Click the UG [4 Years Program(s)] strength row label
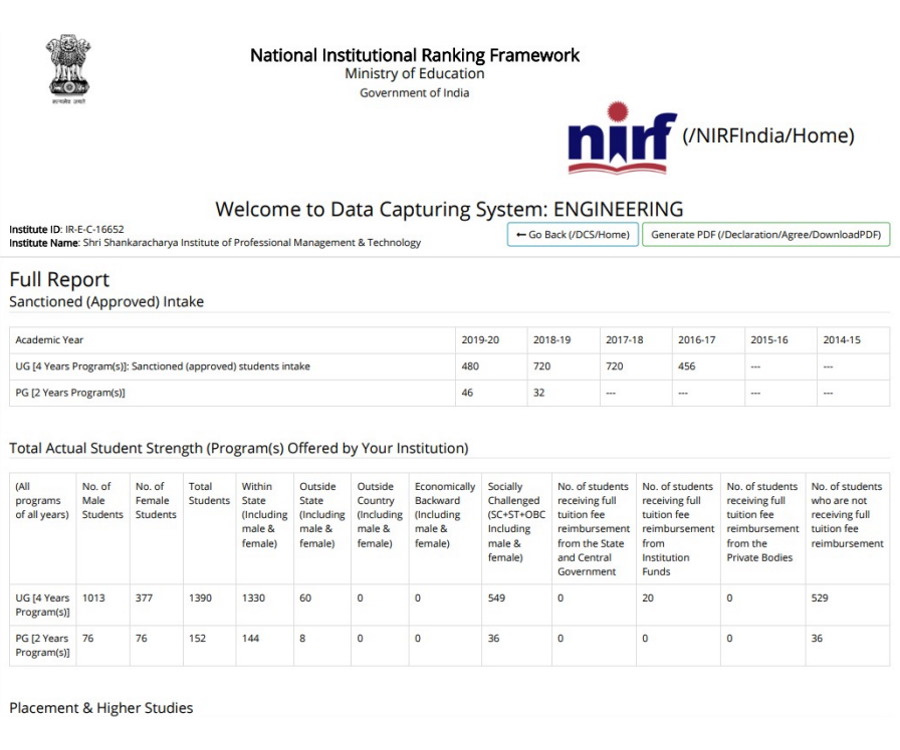 pyautogui.click(x=42, y=605)
